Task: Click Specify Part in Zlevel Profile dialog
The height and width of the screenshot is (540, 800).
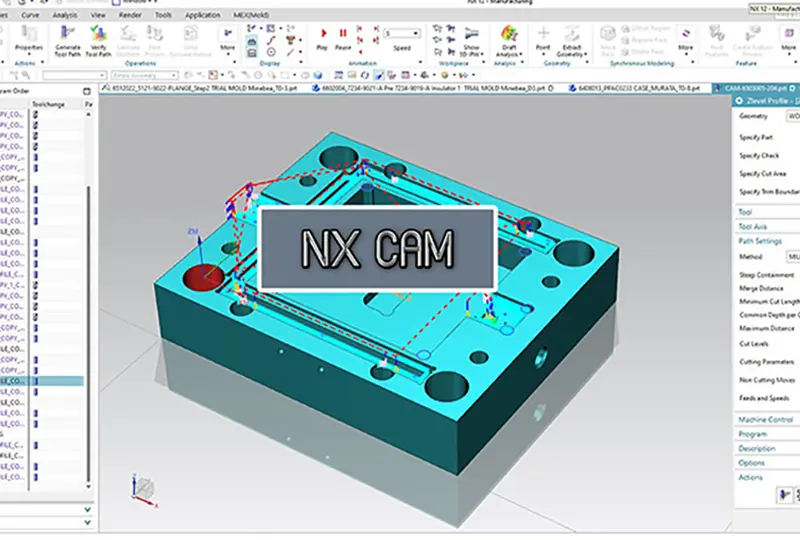Action: click(x=756, y=137)
